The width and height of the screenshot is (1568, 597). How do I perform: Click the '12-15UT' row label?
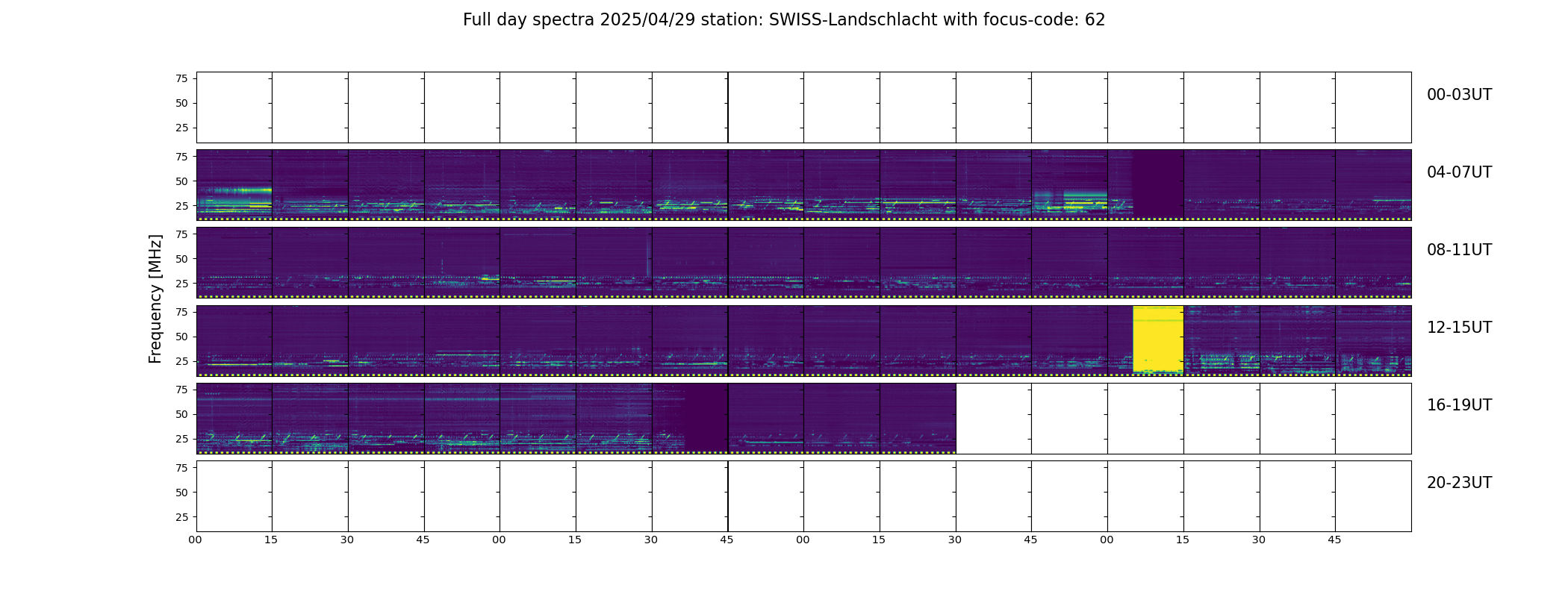click(1459, 328)
